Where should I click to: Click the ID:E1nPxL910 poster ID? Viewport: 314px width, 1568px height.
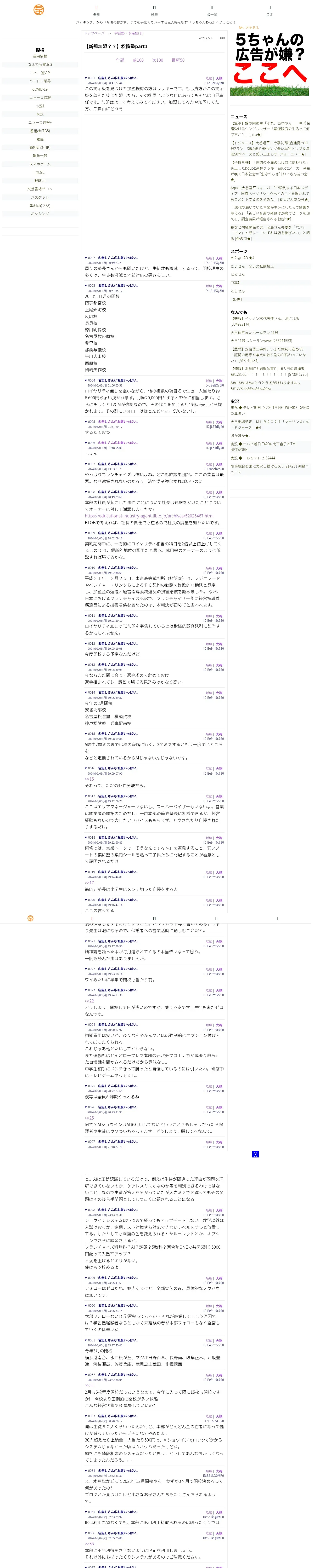(x=214, y=1421)
